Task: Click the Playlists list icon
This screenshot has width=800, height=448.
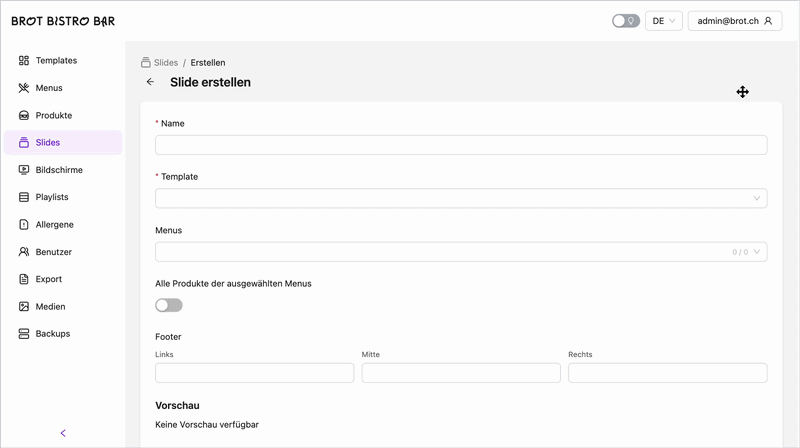Action: pos(23,197)
